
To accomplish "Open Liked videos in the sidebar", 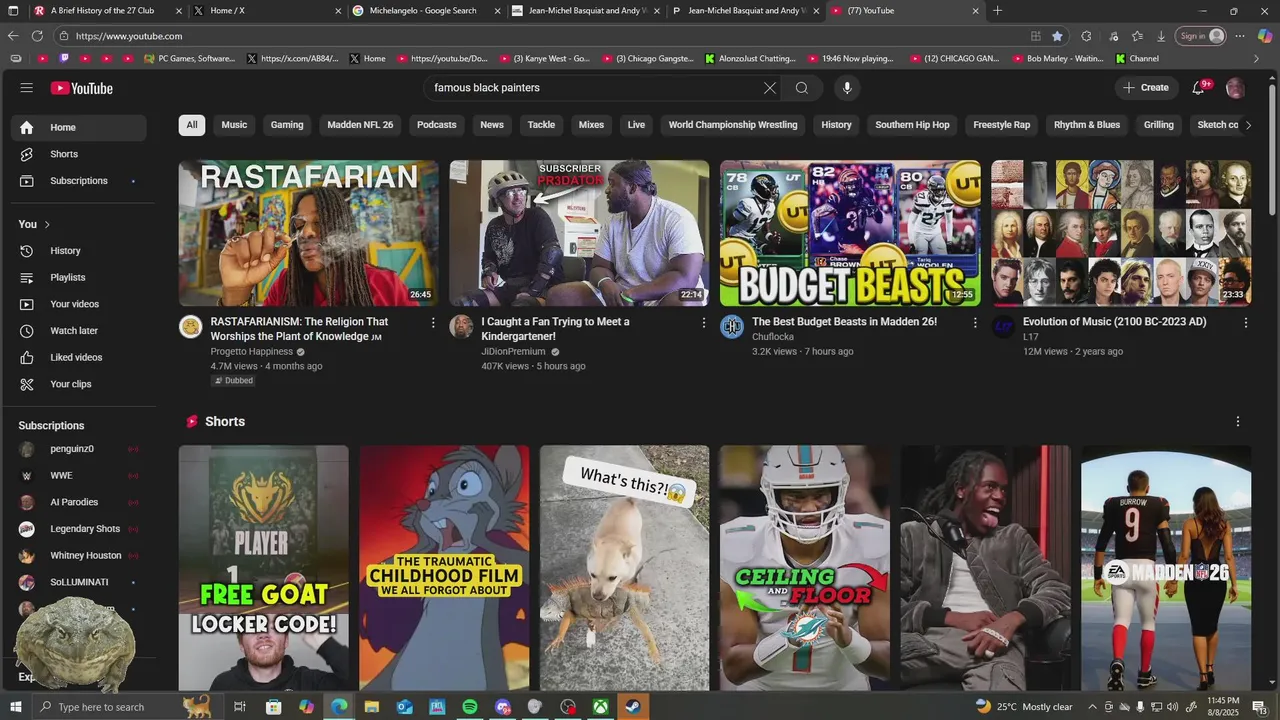I will coord(78,357).
